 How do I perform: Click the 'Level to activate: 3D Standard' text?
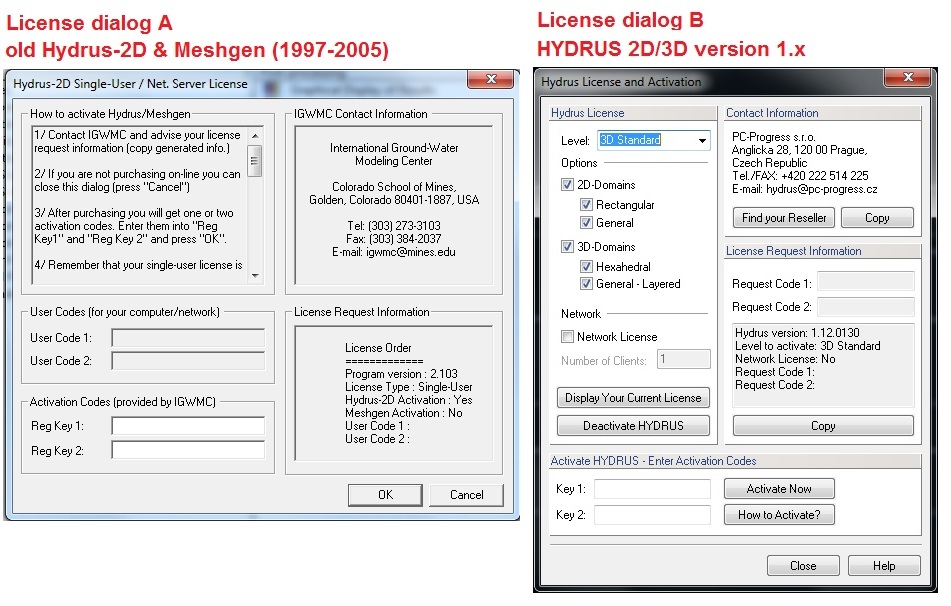click(x=807, y=346)
